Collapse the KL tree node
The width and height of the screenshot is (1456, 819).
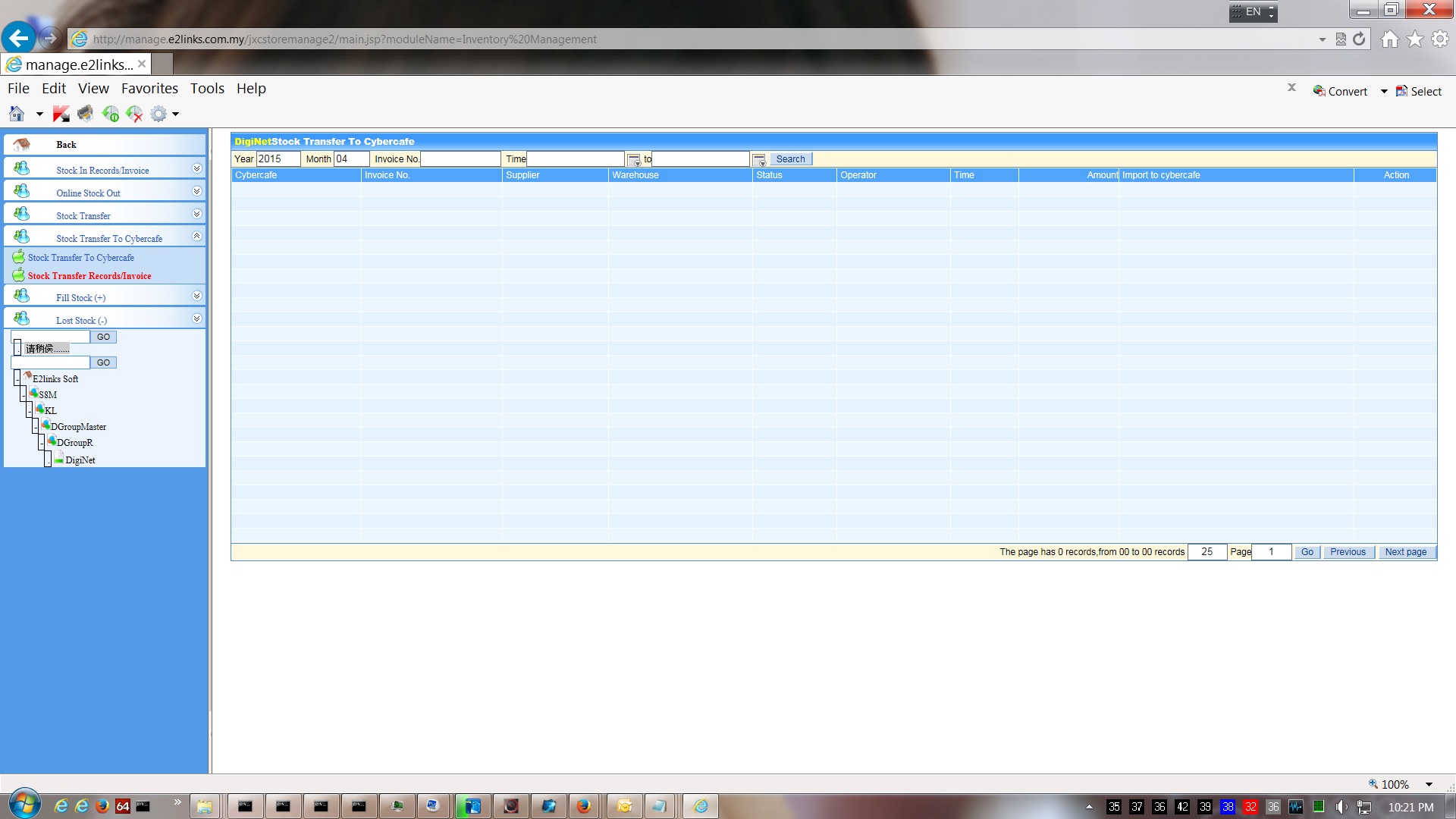[x=30, y=410]
